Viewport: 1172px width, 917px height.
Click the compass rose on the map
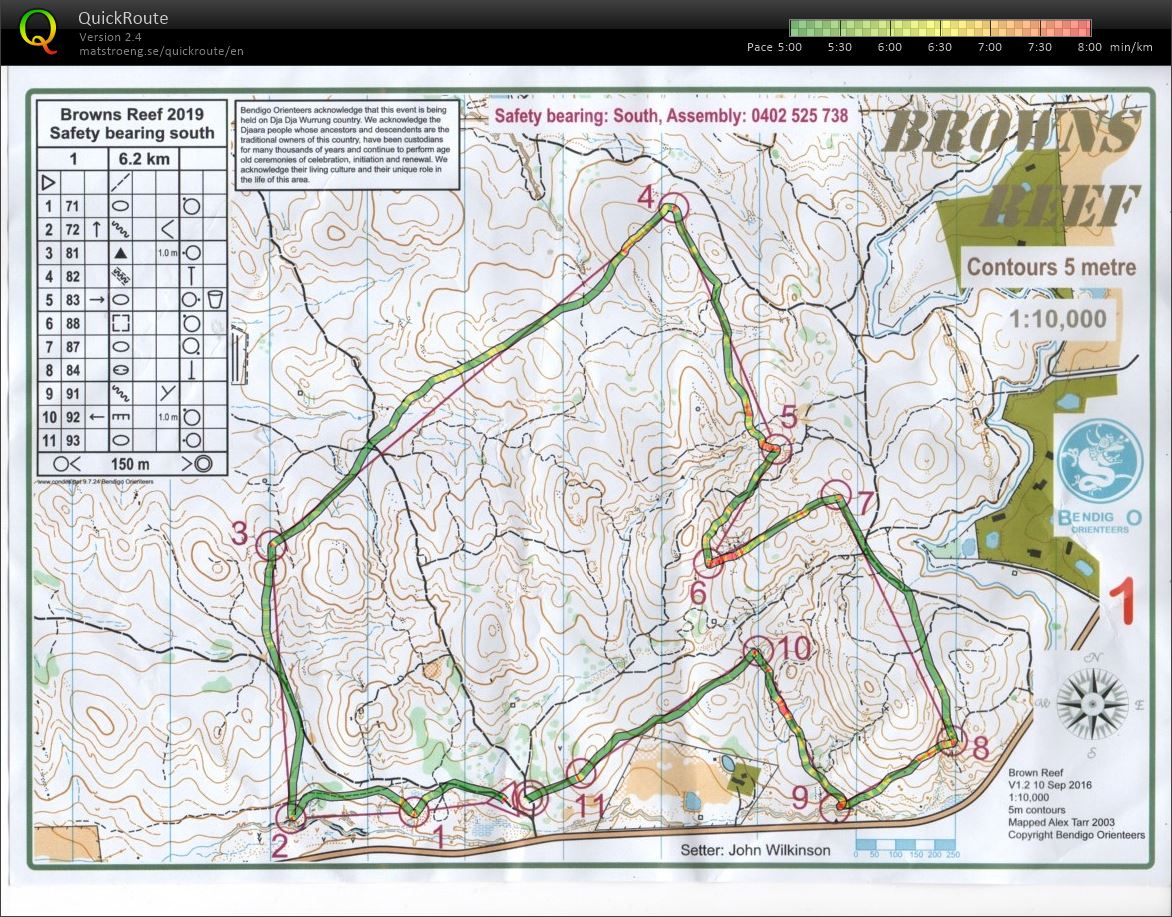[1095, 703]
